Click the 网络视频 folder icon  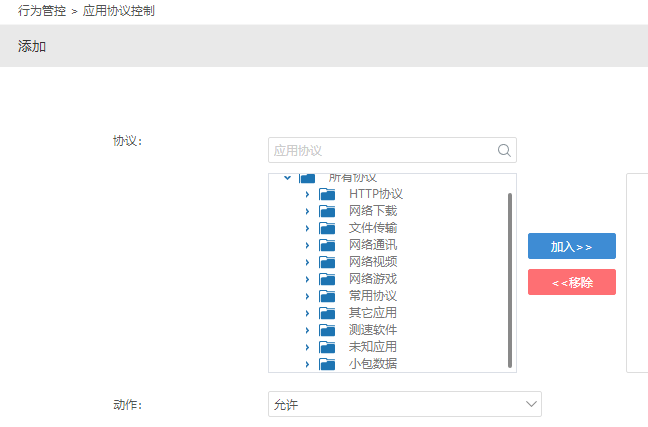(327, 262)
